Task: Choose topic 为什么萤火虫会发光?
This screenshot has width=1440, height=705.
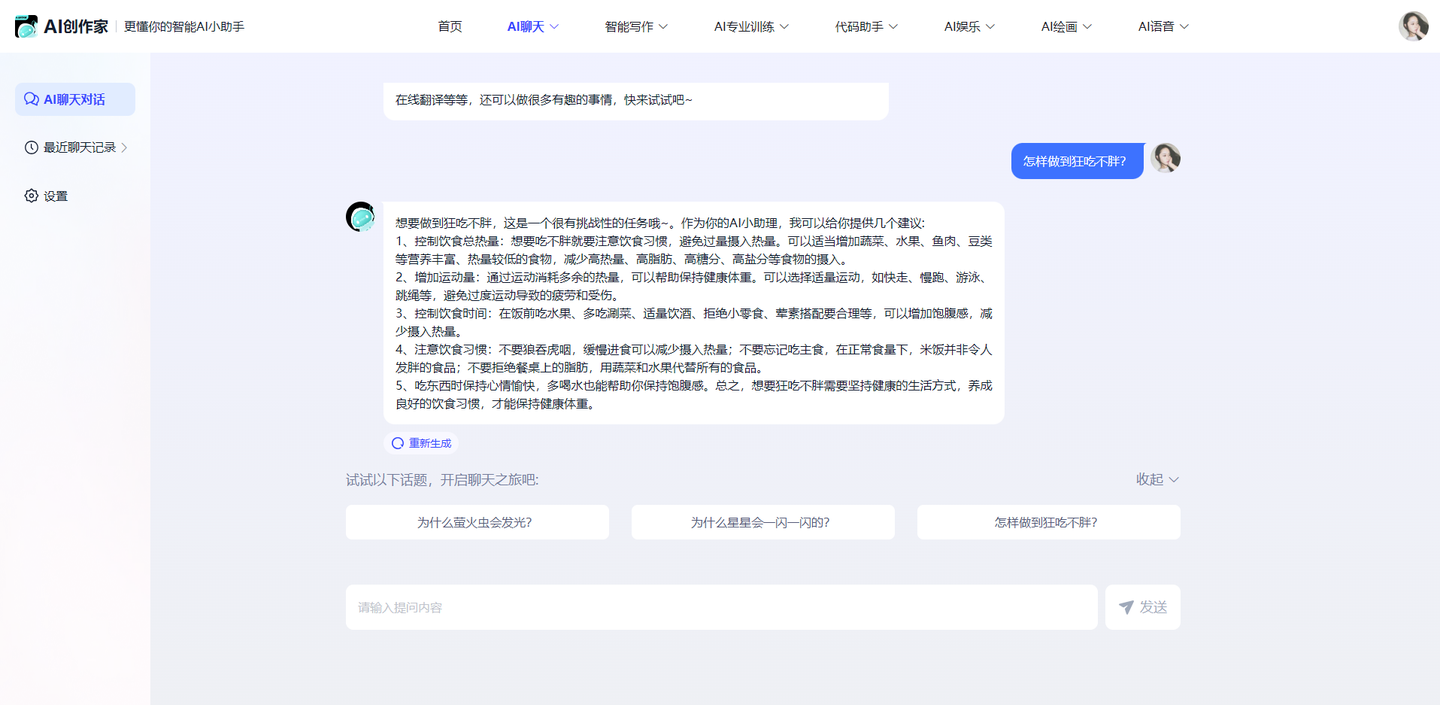Action: click(477, 522)
